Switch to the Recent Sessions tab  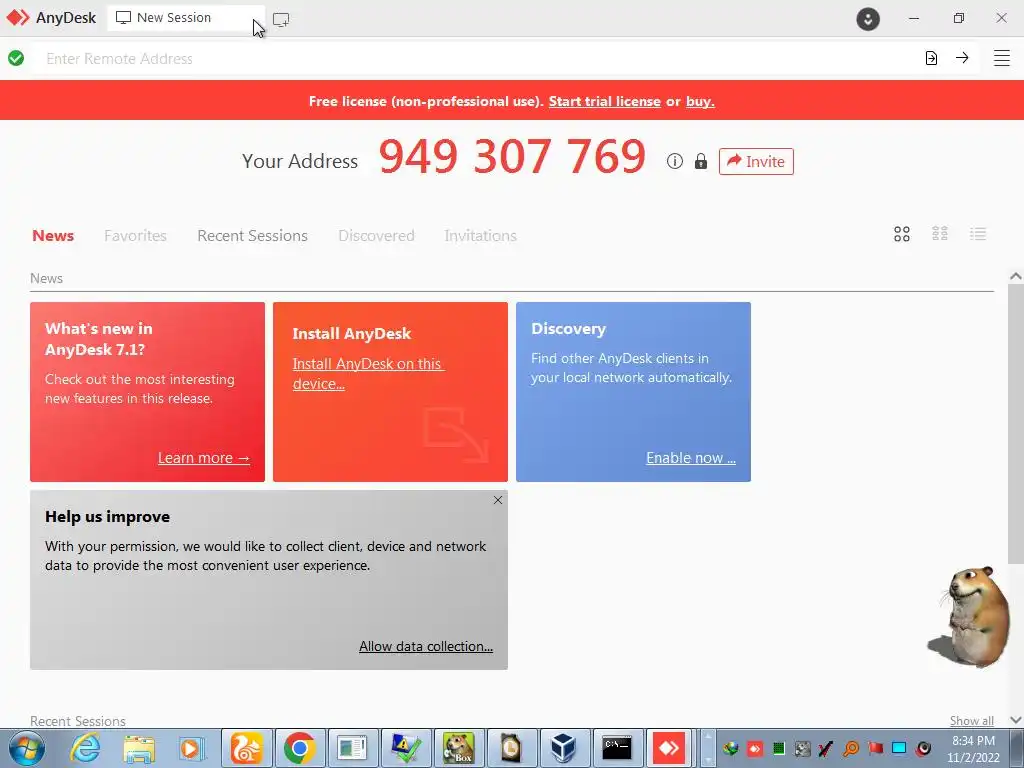pyautogui.click(x=252, y=236)
